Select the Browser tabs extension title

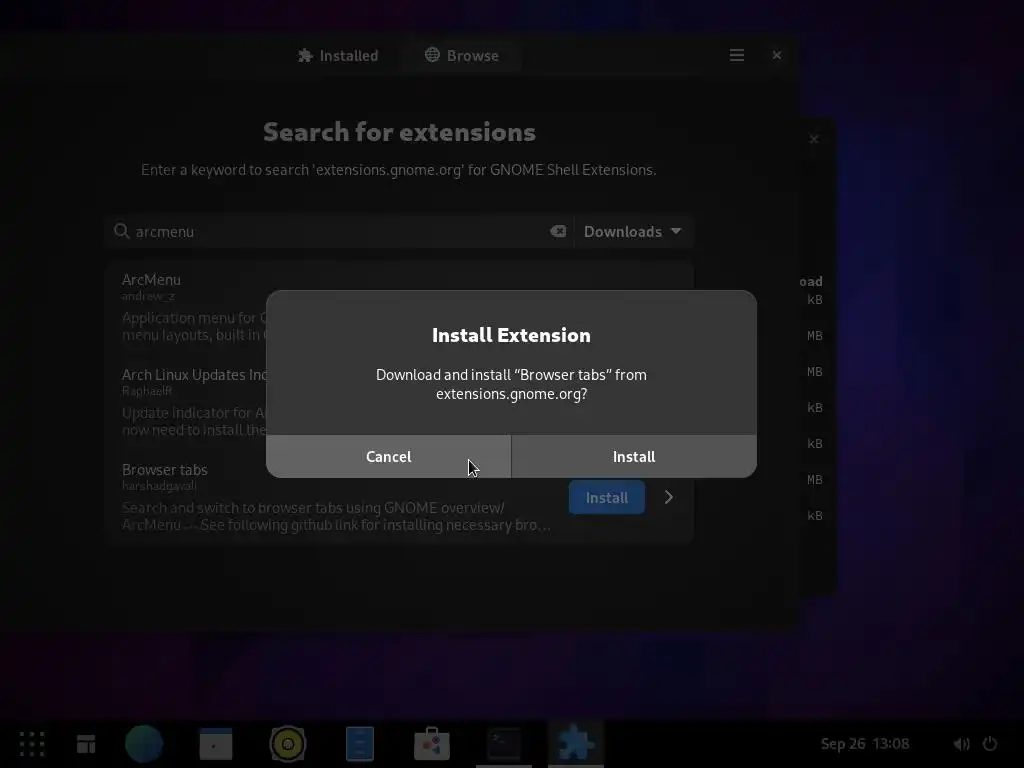[x=165, y=470]
